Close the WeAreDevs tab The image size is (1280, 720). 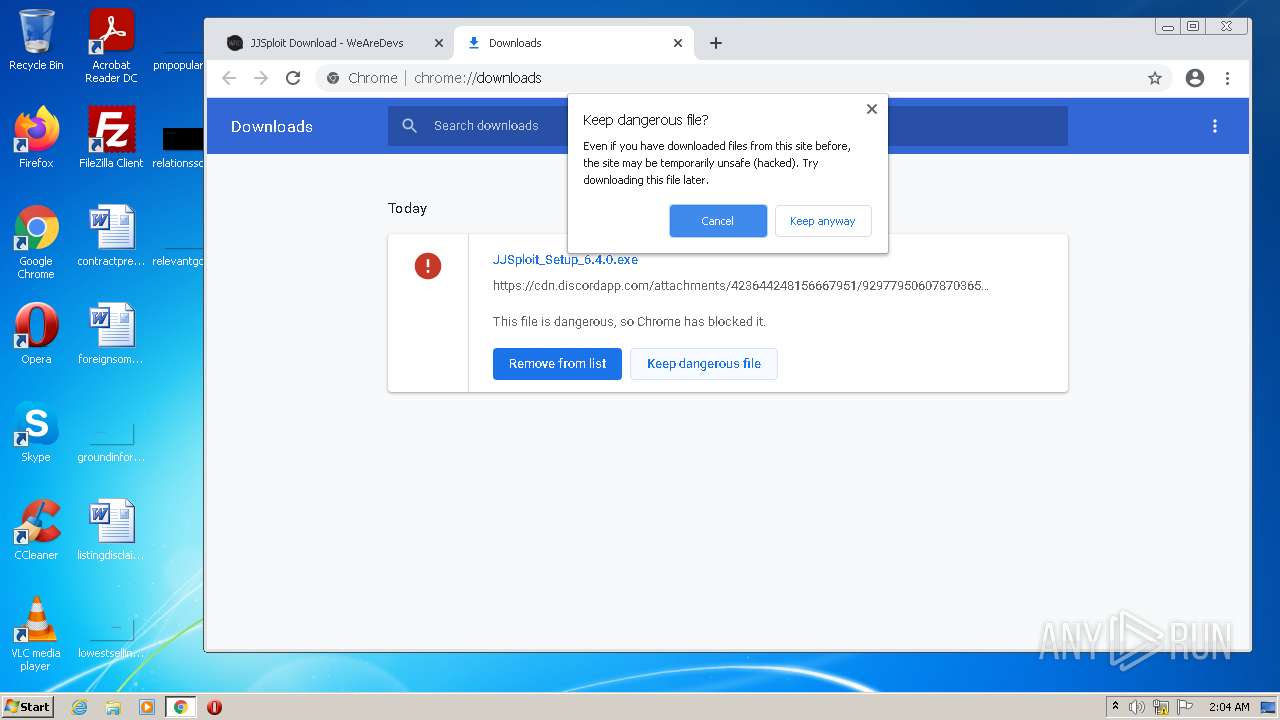point(439,43)
